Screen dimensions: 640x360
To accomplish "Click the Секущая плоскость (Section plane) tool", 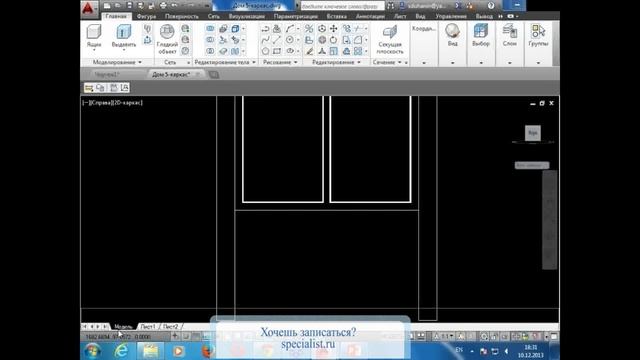I will [x=390, y=40].
